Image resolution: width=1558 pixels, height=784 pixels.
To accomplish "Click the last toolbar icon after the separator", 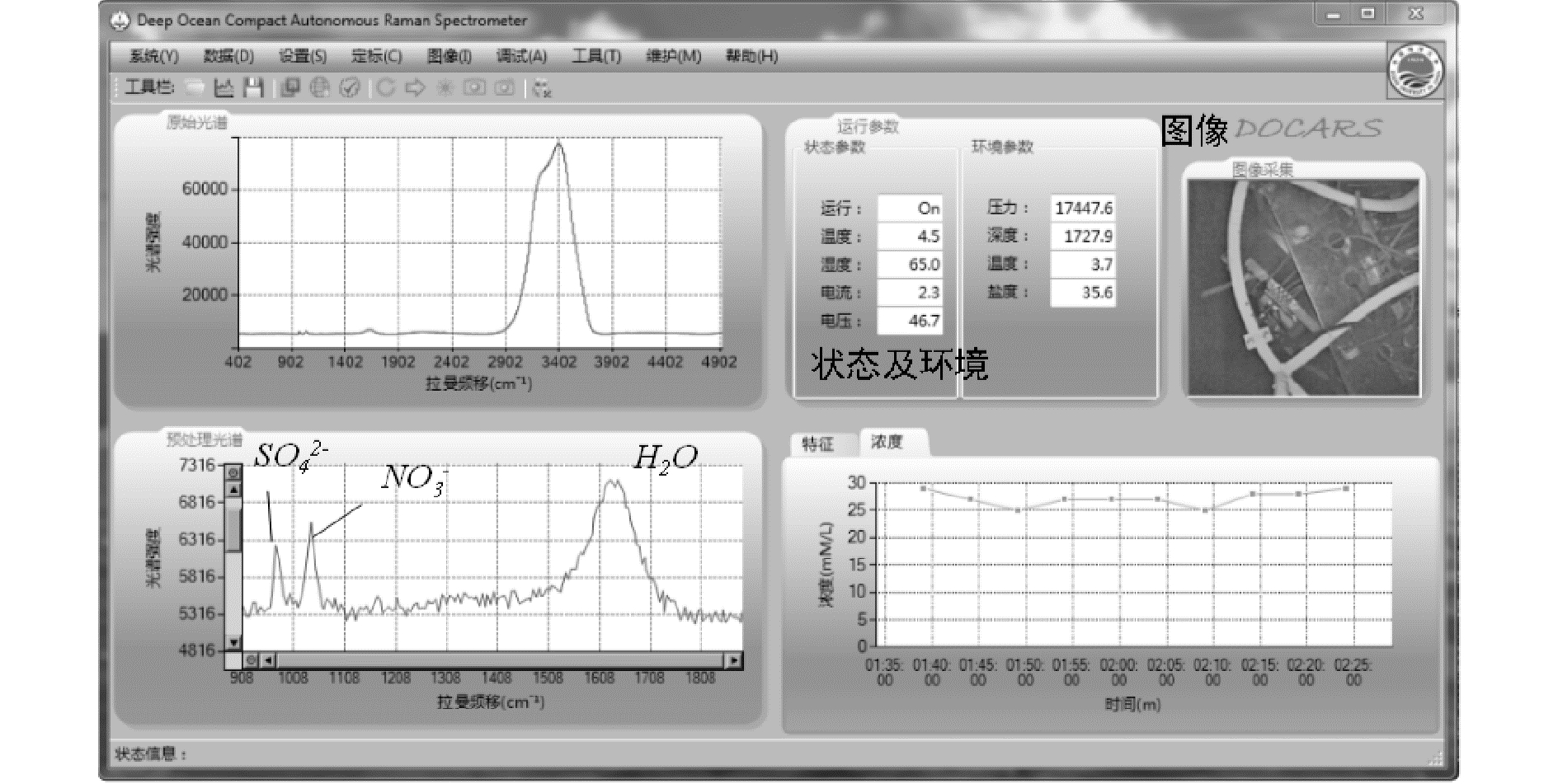I will 542,88.
